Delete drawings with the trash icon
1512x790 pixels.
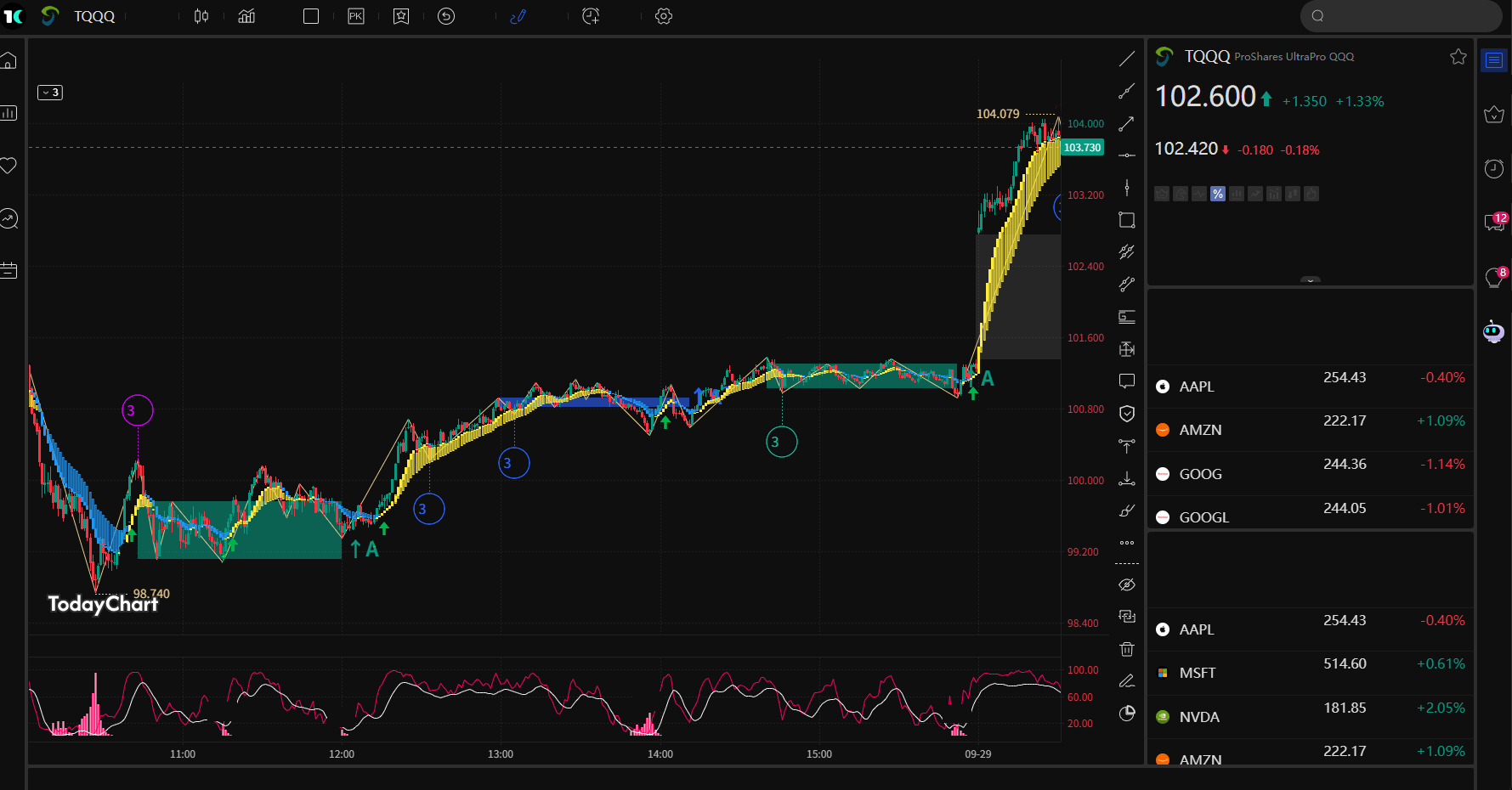coord(1126,649)
